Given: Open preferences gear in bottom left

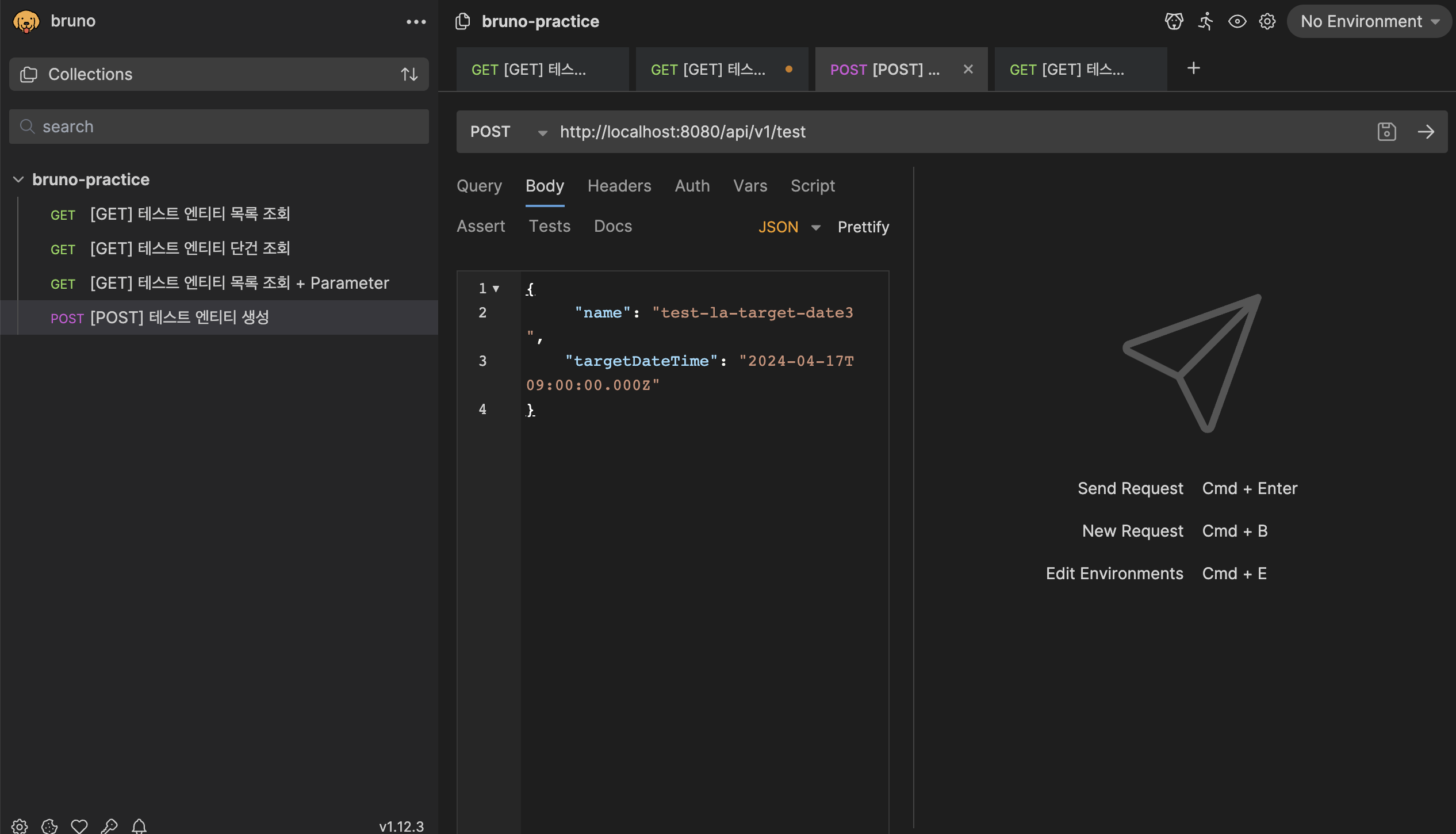Looking at the screenshot, I should [20, 826].
